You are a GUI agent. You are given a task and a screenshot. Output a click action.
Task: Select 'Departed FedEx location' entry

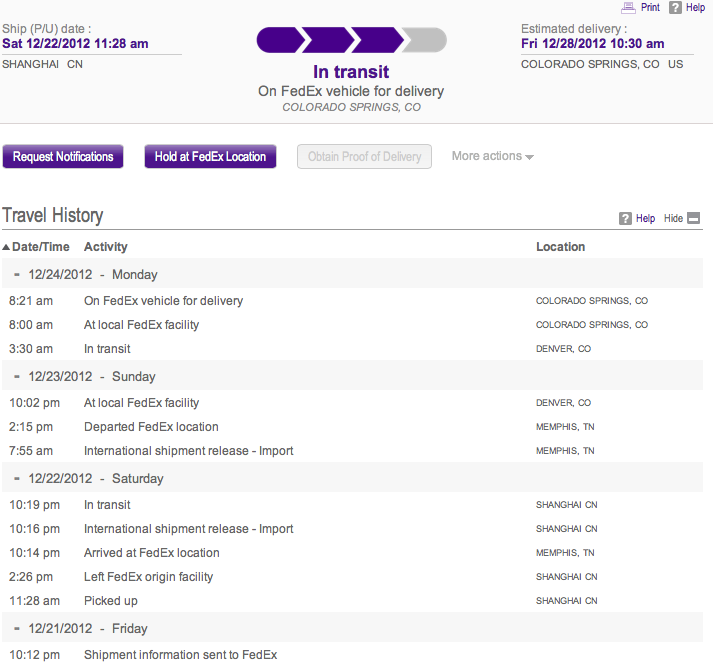pos(352,427)
